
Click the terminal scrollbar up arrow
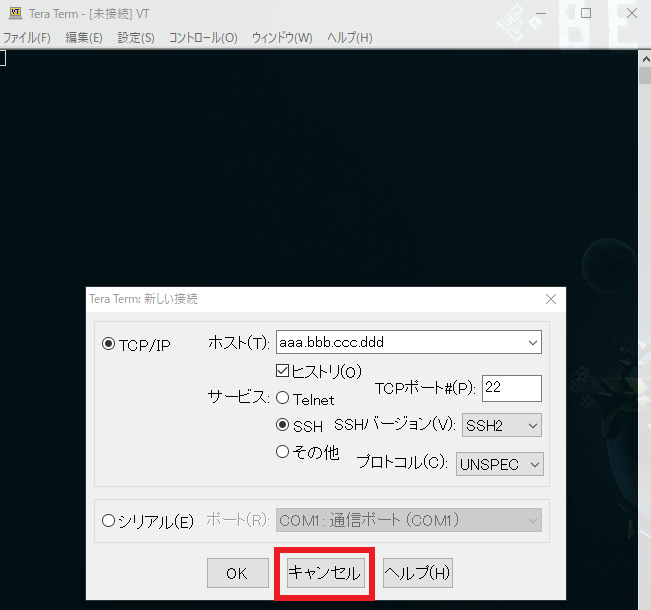coord(646,59)
